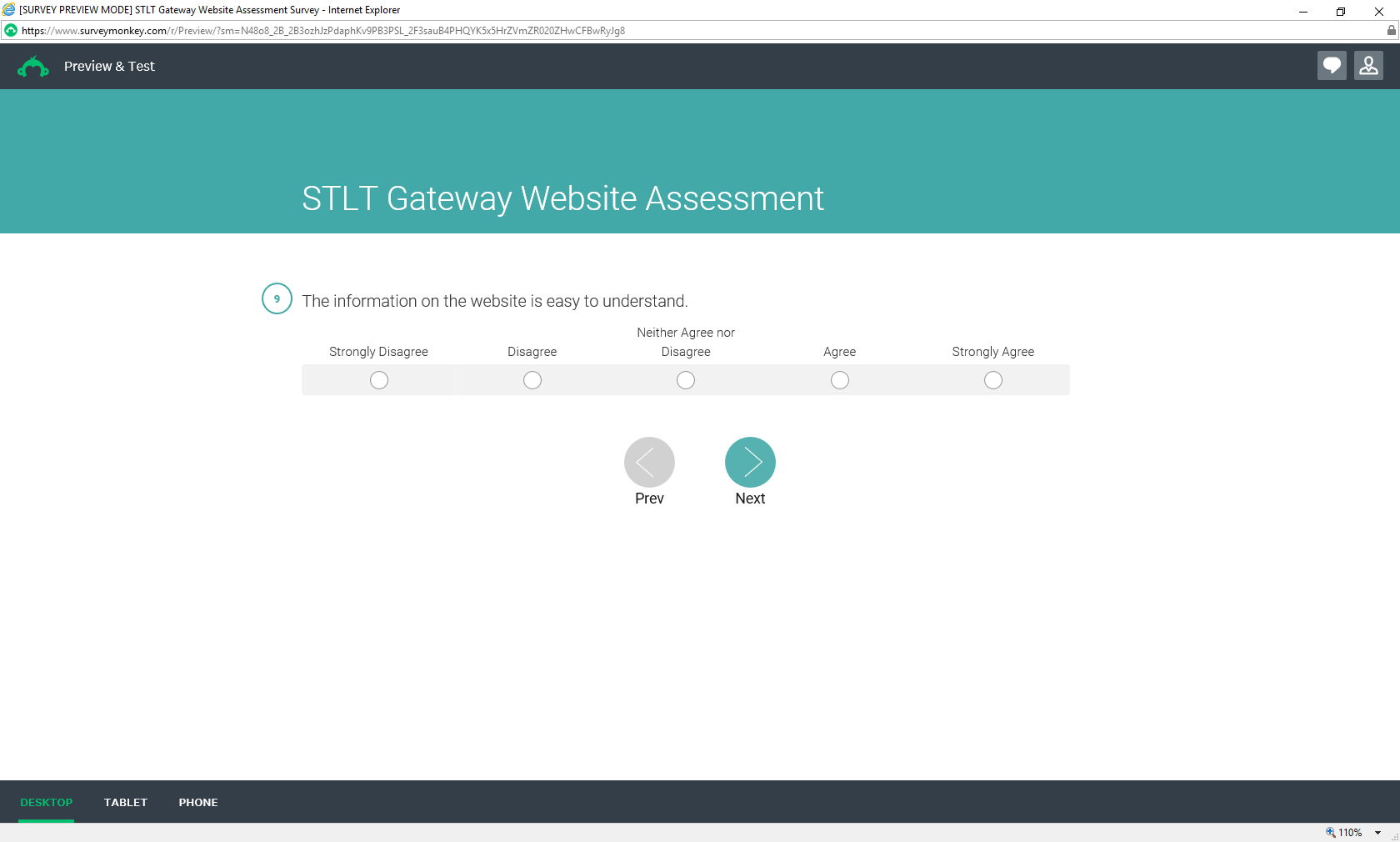
Task: Click the Next text label
Action: 750,498
